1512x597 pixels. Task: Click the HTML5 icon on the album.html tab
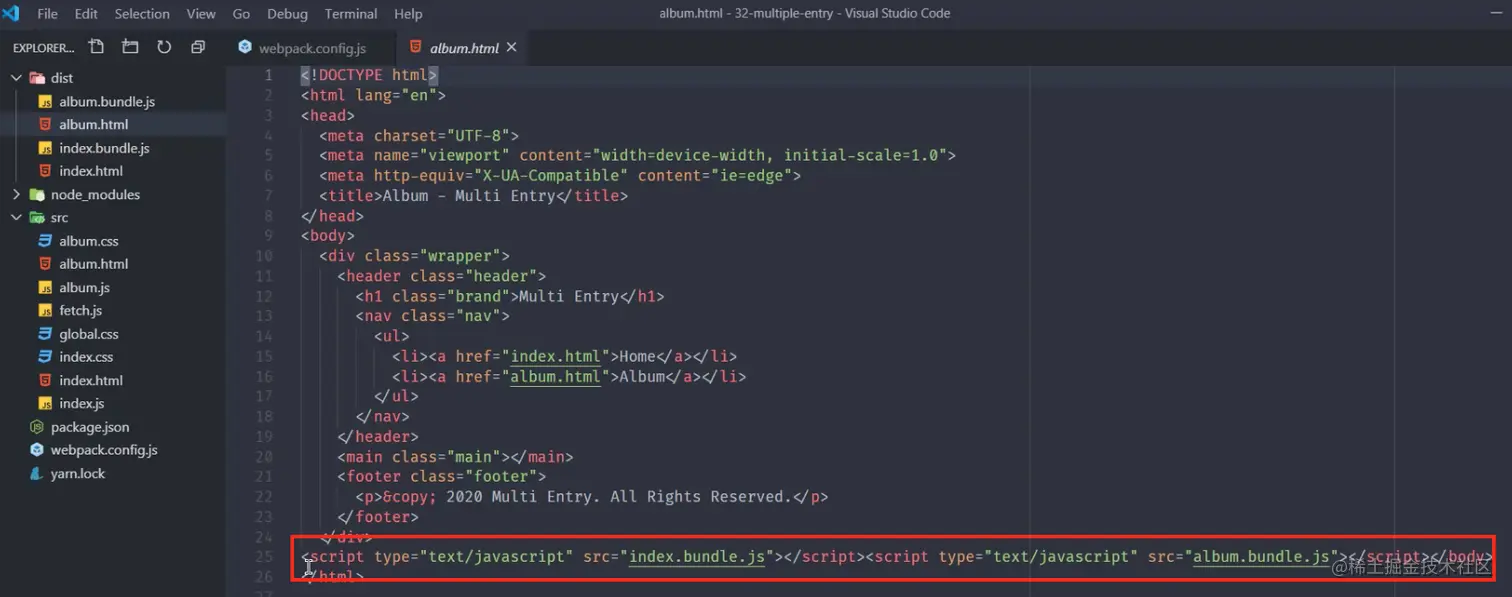click(416, 47)
